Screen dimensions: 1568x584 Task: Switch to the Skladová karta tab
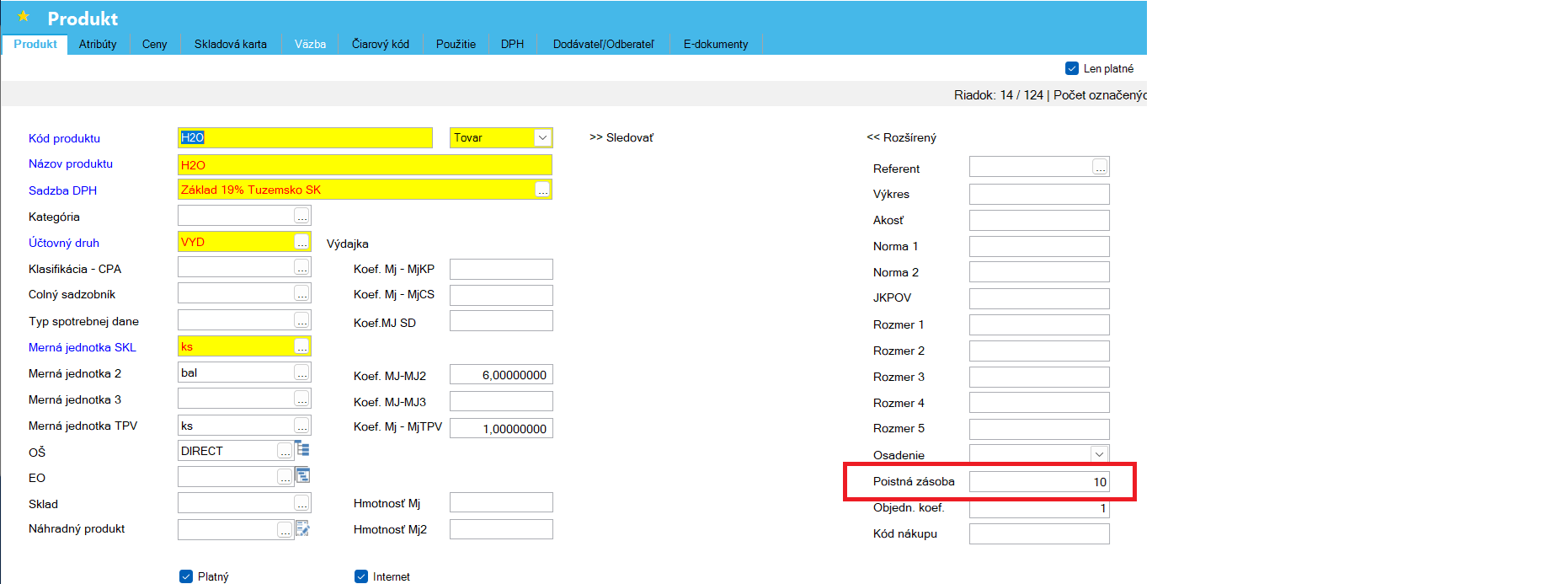pyautogui.click(x=230, y=44)
